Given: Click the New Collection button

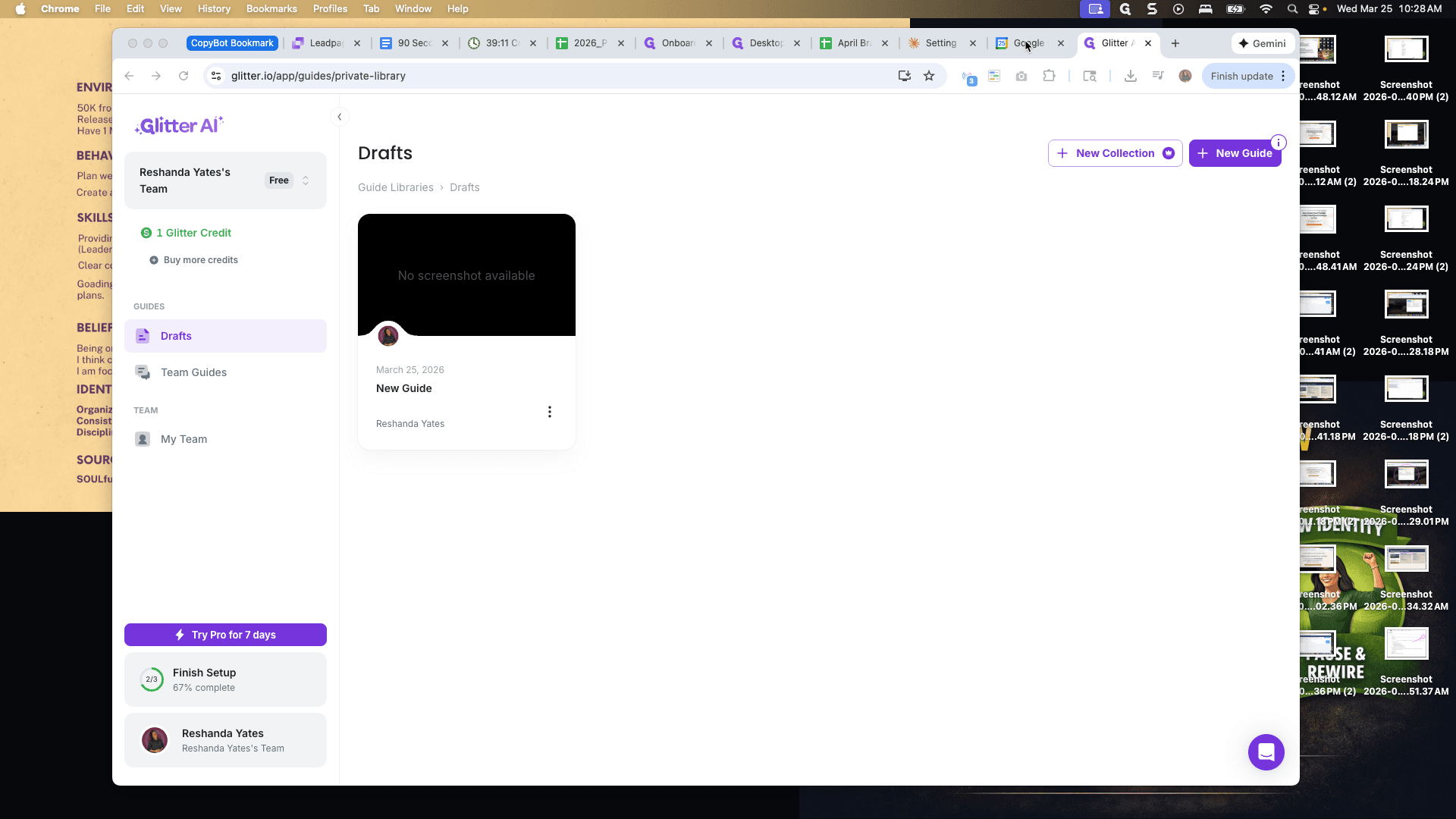Looking at the screenshot, I should tap(1115, 153).
